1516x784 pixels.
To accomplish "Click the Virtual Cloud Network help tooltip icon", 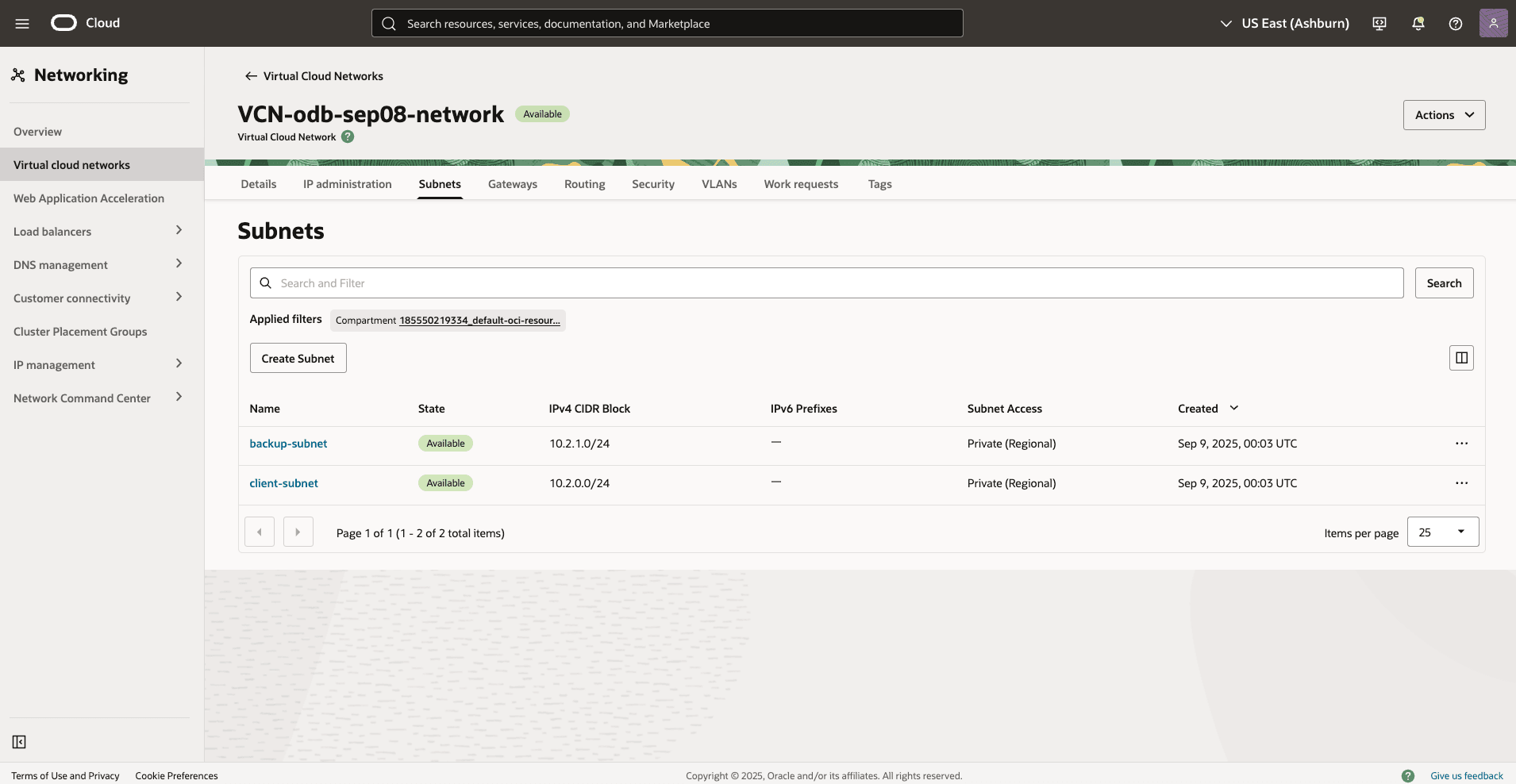I will click(x=347, y=136).
